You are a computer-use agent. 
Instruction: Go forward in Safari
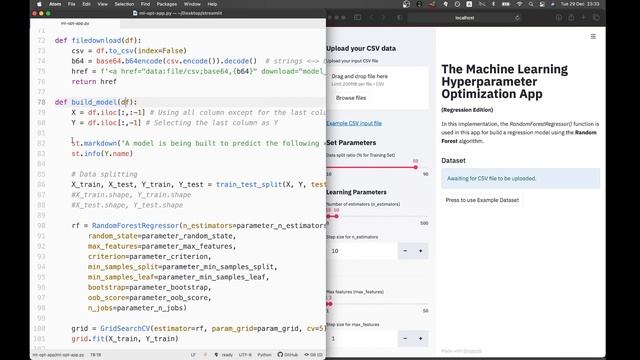(383, 18)
